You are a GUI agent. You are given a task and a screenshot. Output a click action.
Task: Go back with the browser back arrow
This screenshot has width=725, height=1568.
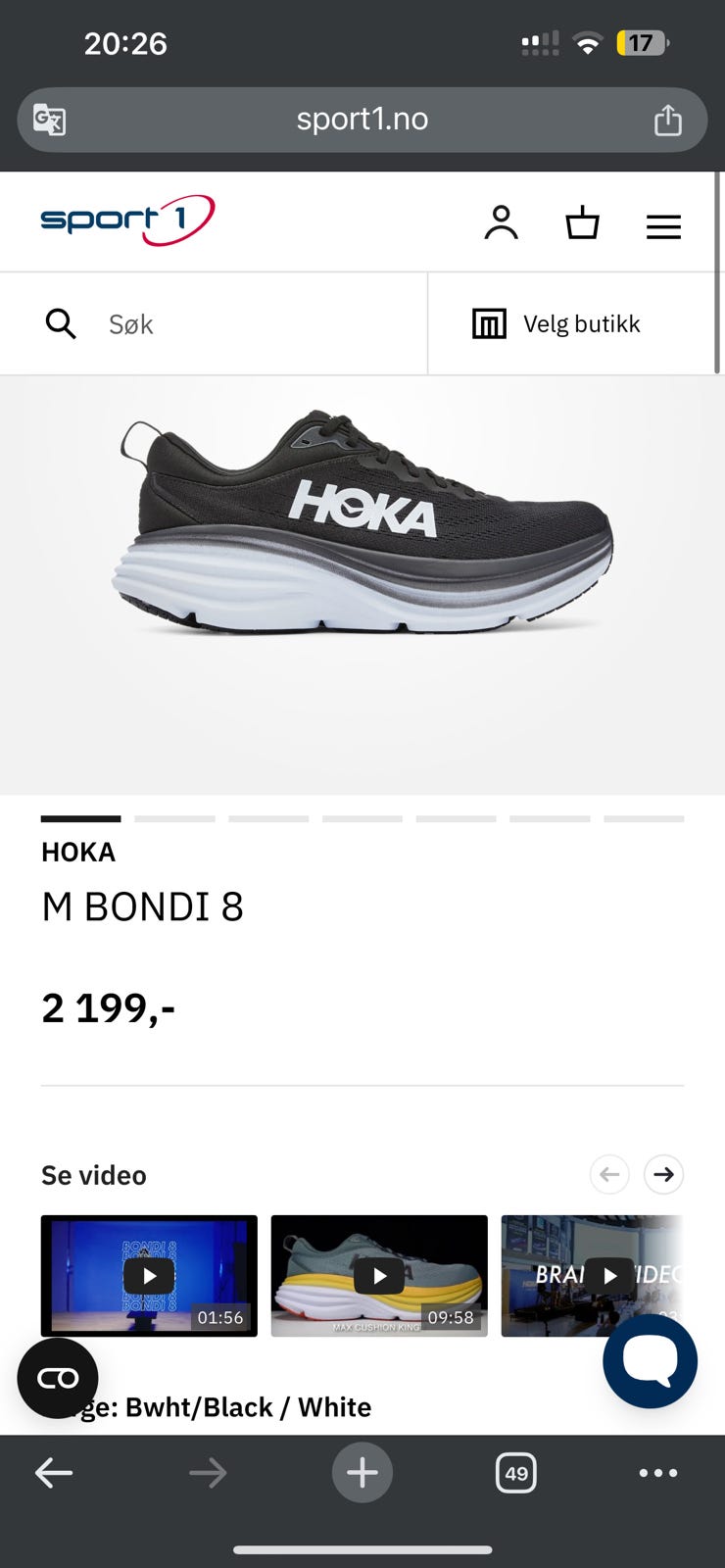[x=54, y=1472]
